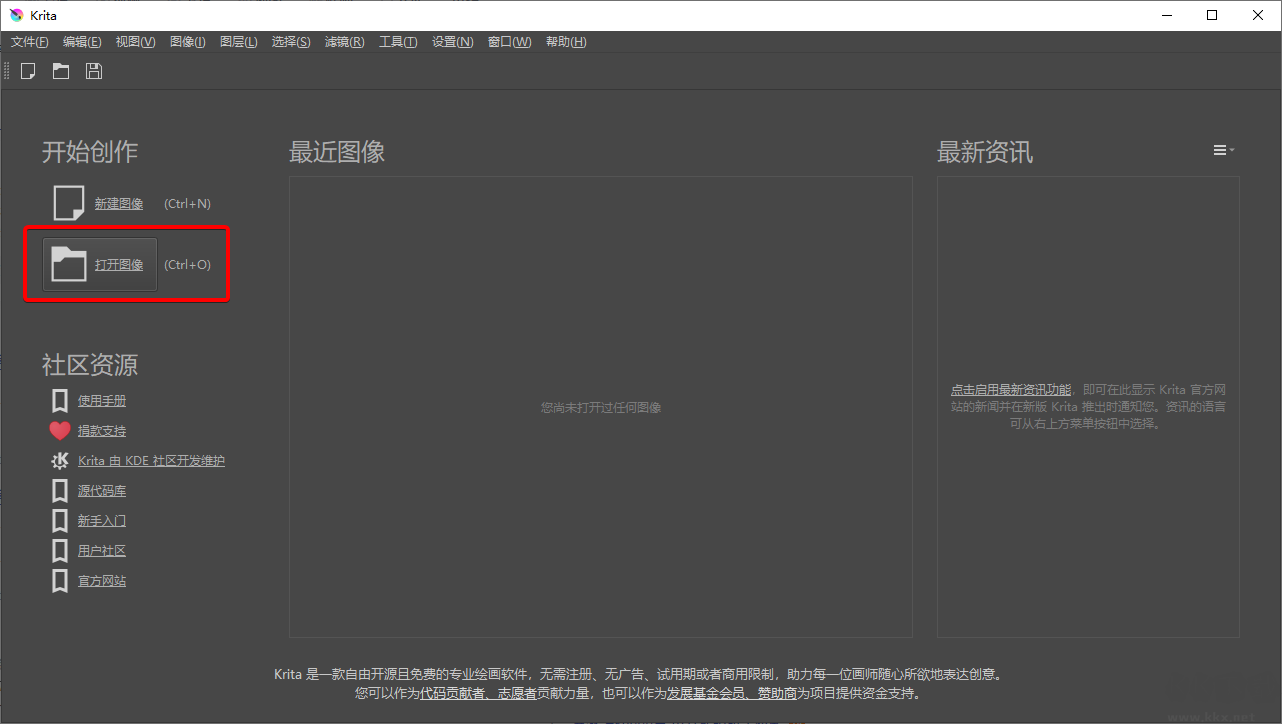The width and height of the screenshot is (1282, 724).
Task: Open a file using the toolbar folder icon
Action: coord(60,70)
